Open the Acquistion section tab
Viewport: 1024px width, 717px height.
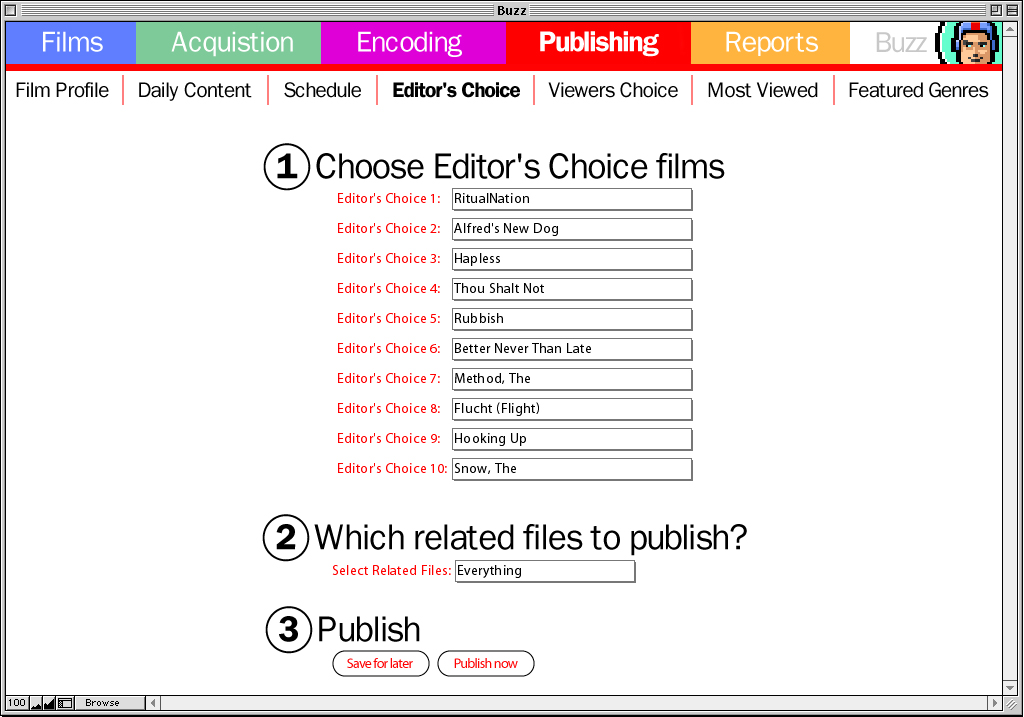coord(229,42)
